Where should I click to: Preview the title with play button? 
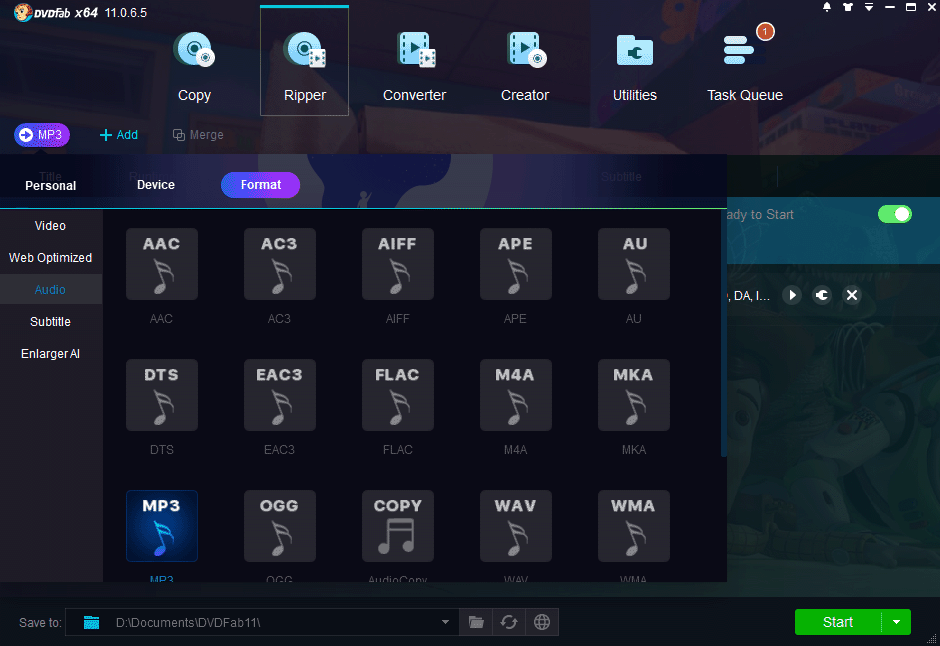point(792,295)
